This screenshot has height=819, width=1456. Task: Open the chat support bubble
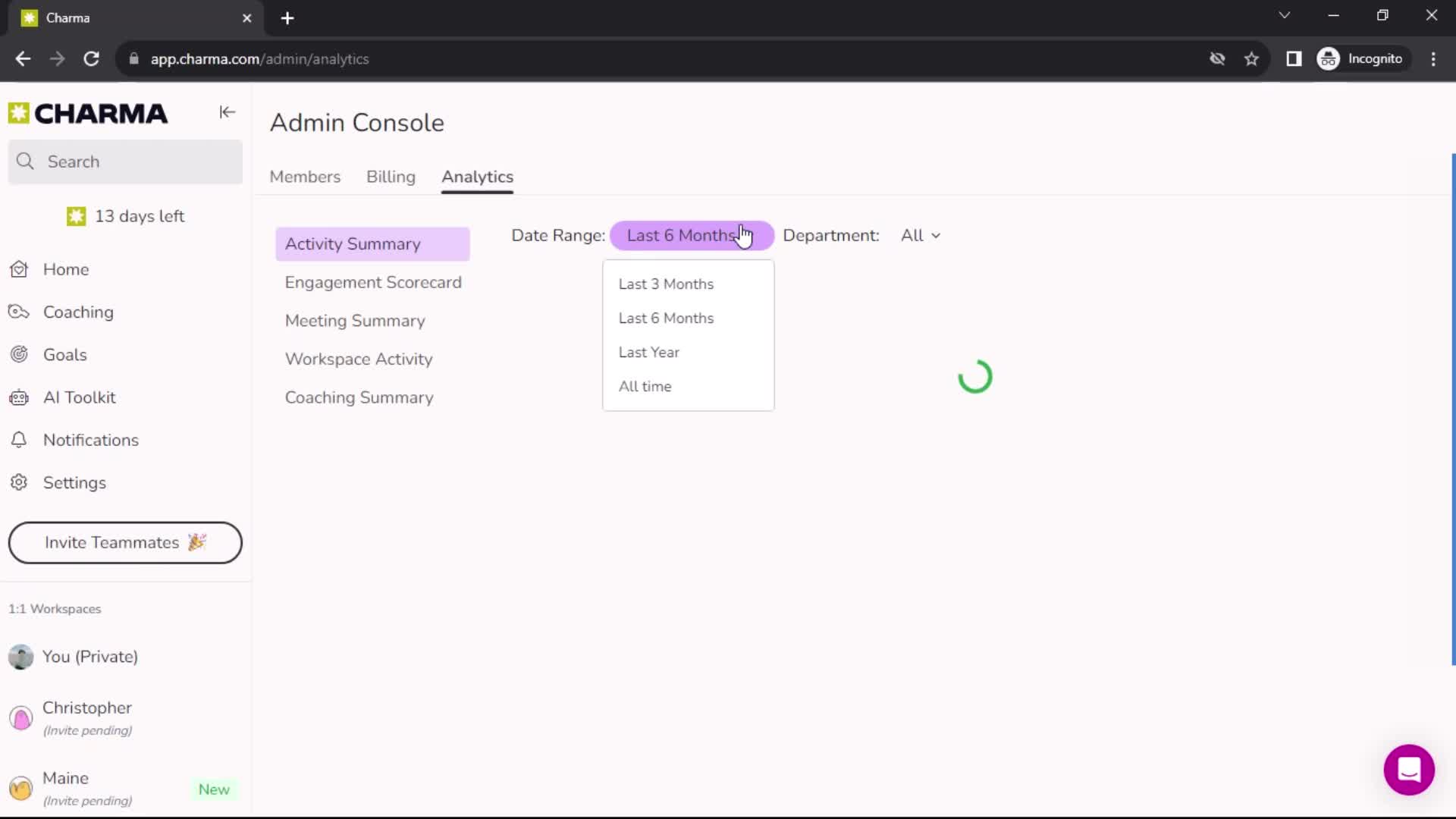[x=1408, y=770]
